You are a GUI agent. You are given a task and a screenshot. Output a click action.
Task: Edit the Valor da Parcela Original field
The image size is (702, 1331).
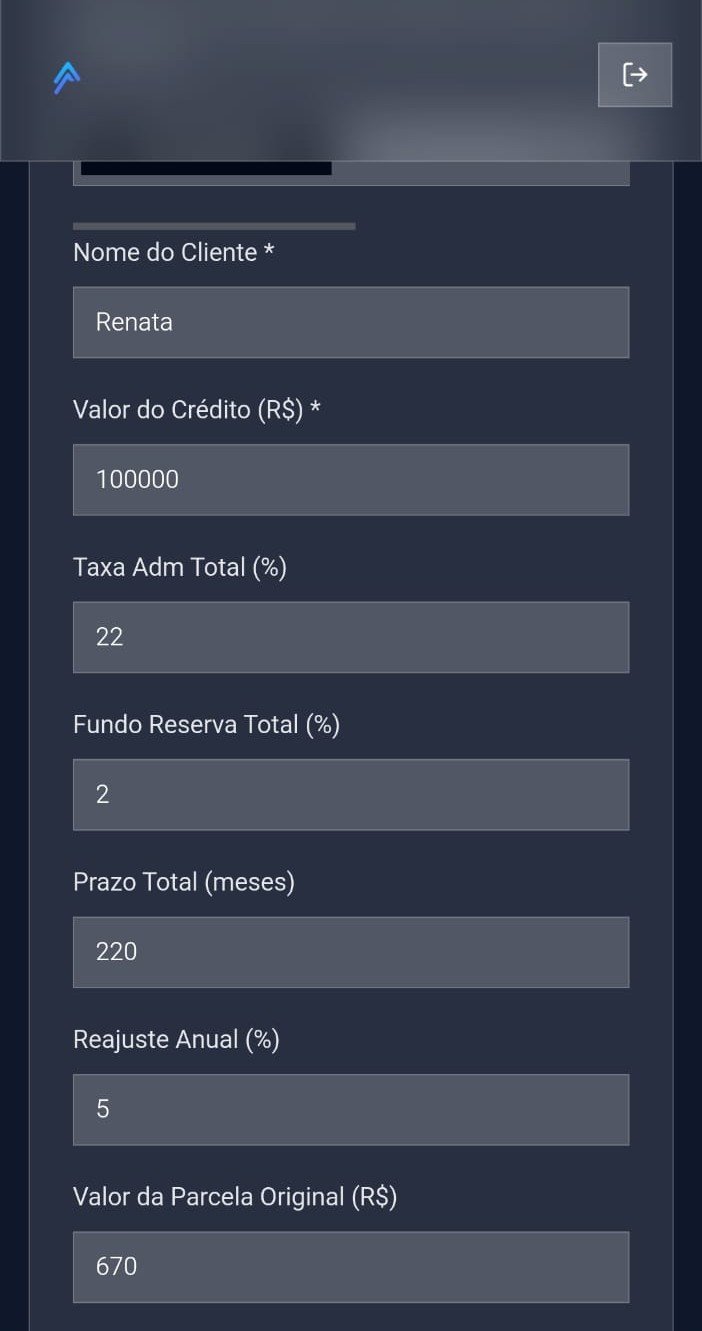pos(351,1267)
